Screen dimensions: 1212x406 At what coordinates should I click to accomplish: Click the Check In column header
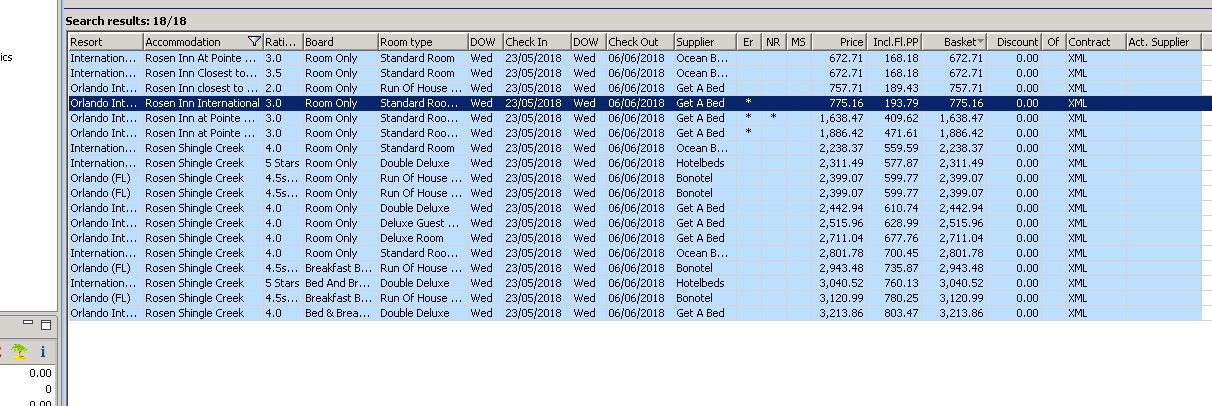(535, 42)
